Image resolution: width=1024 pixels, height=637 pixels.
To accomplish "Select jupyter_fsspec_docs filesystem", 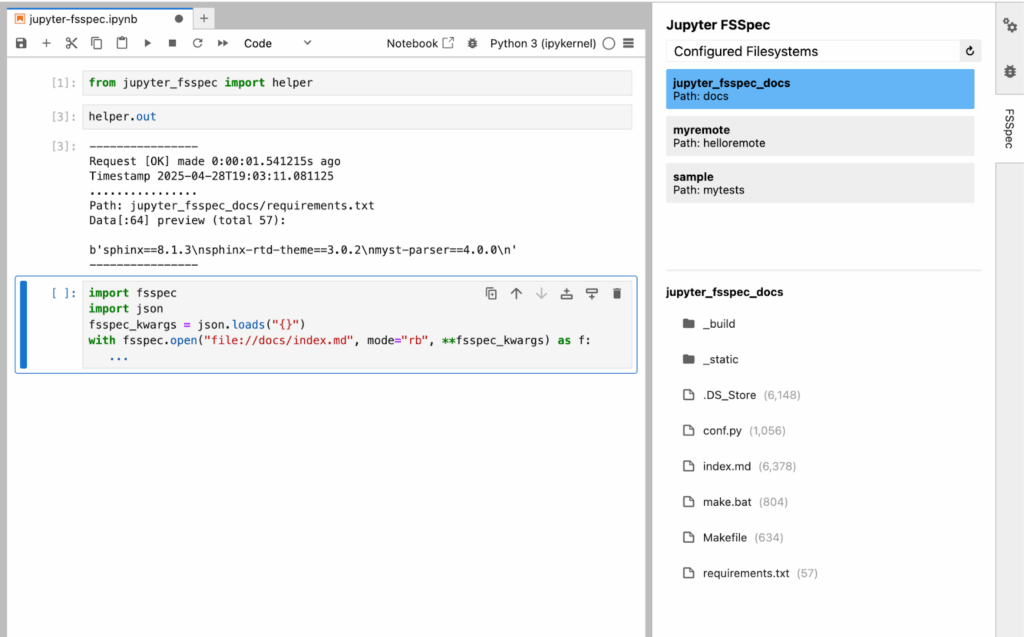I will 820,89.
